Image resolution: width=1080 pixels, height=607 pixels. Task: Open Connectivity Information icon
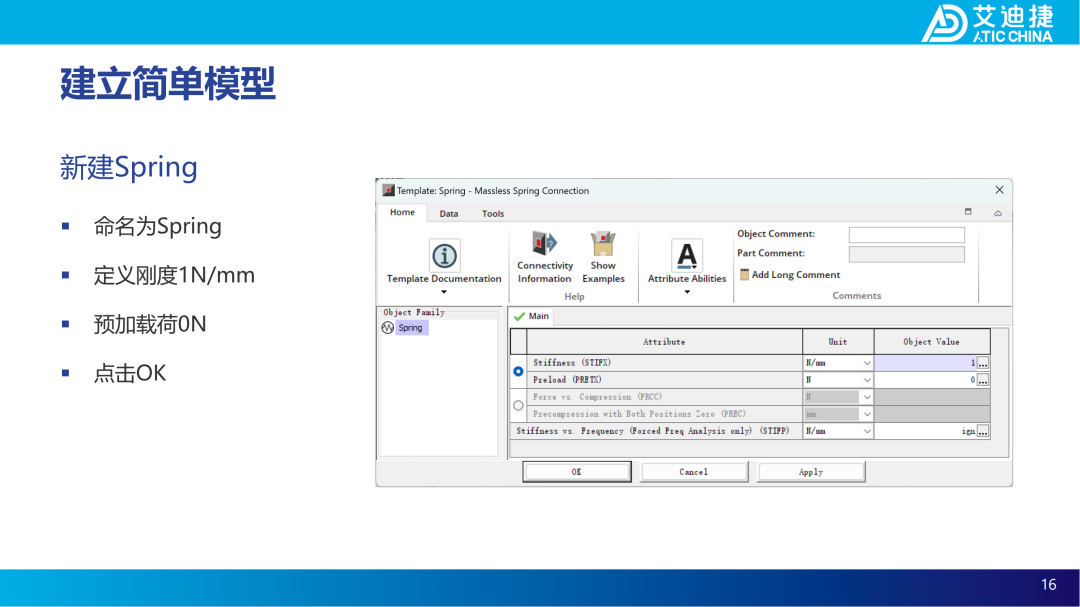544,243
